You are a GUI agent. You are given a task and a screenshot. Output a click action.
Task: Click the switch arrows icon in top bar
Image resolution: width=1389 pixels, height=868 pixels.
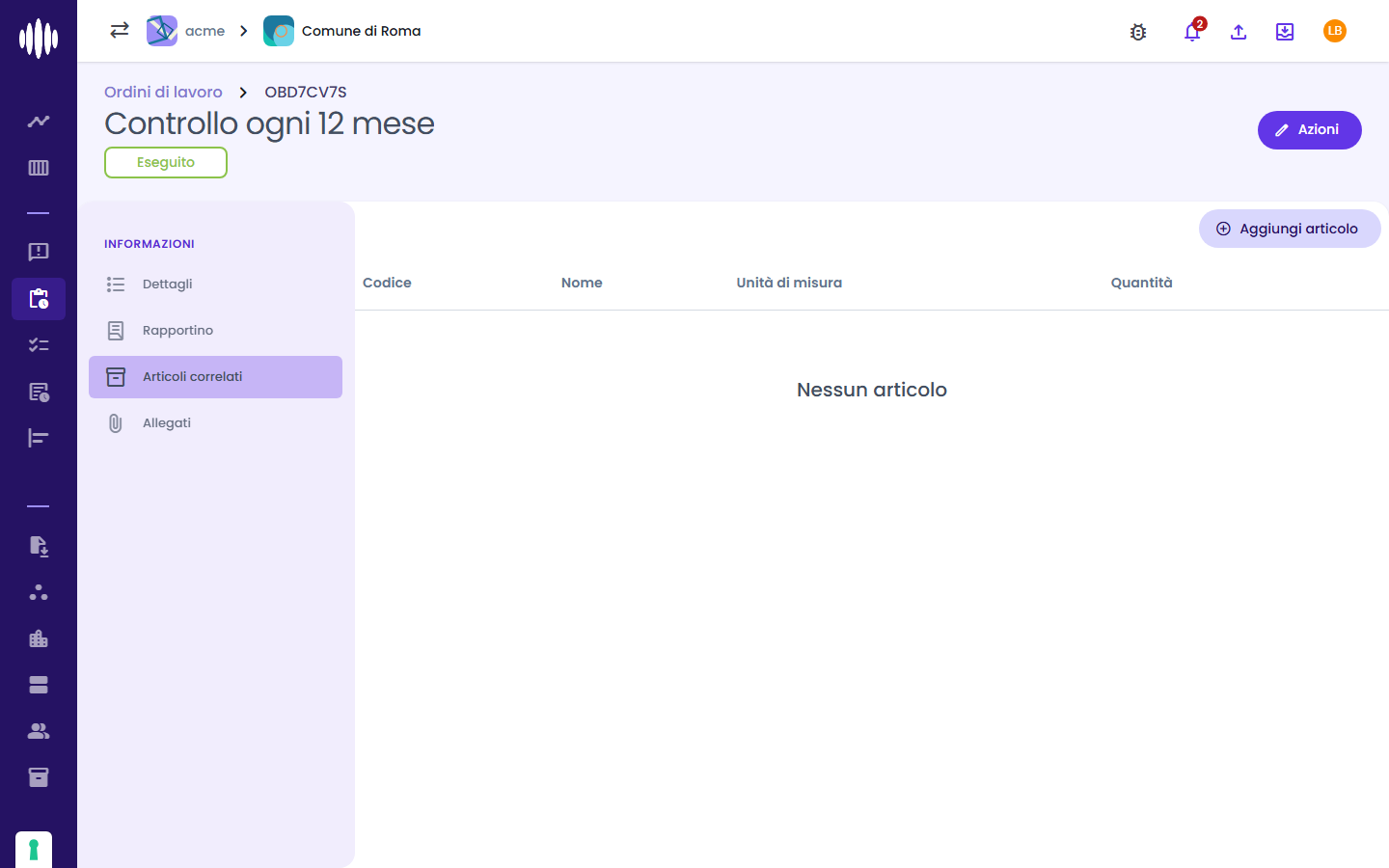pos(120,31)
